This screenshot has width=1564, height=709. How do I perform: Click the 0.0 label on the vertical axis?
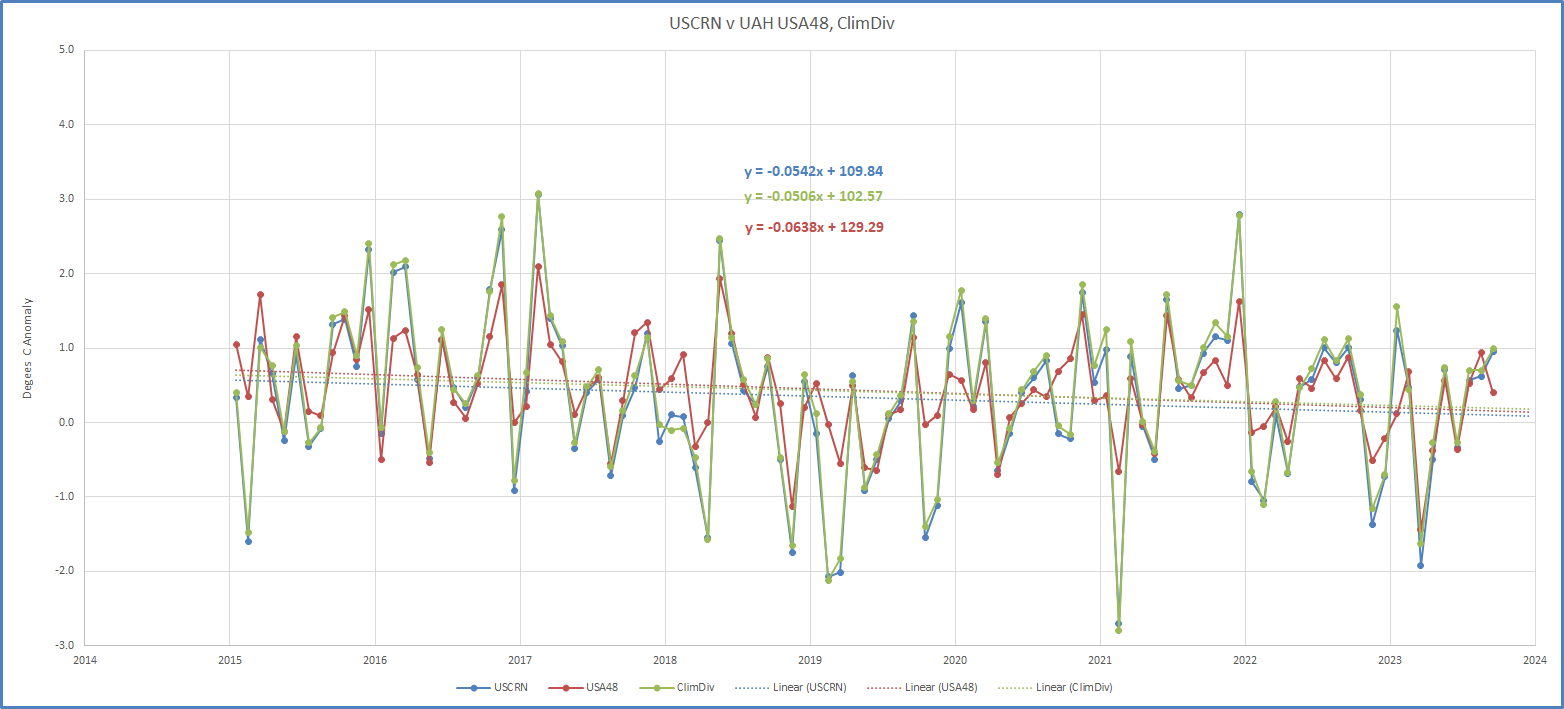click(x=67, y=422)
